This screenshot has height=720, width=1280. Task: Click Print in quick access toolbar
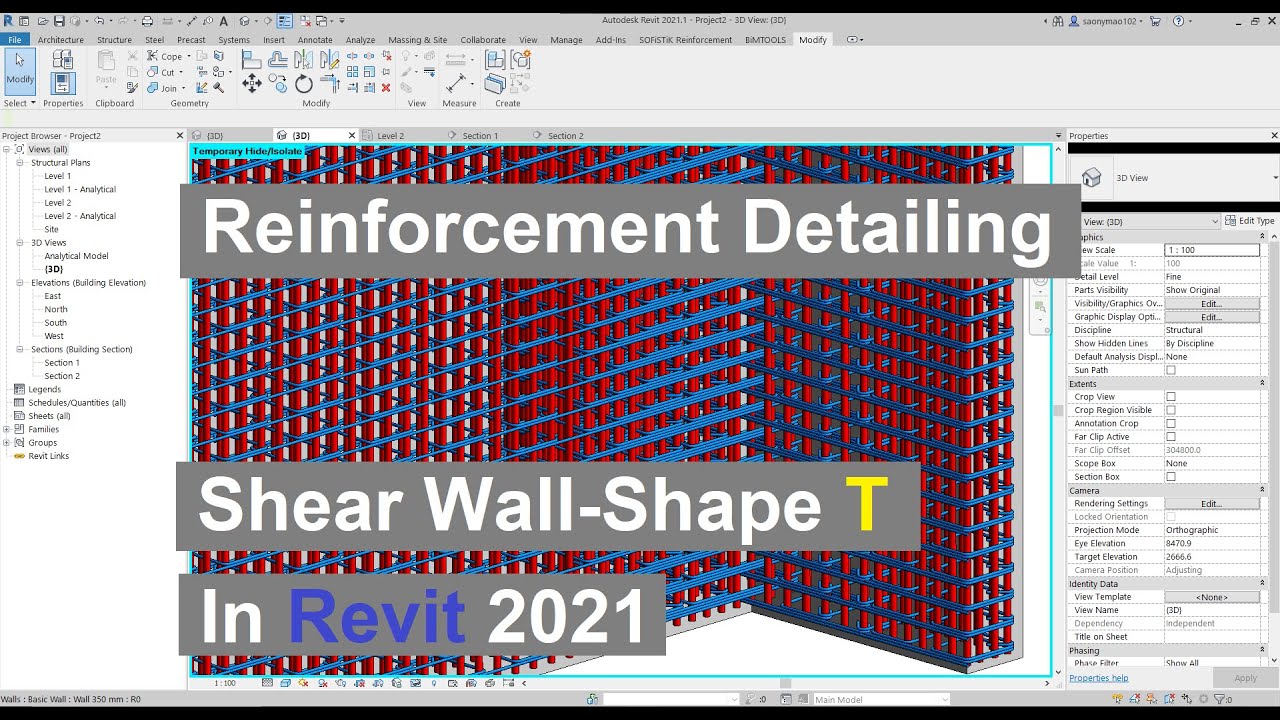click(x=147, y=20)
